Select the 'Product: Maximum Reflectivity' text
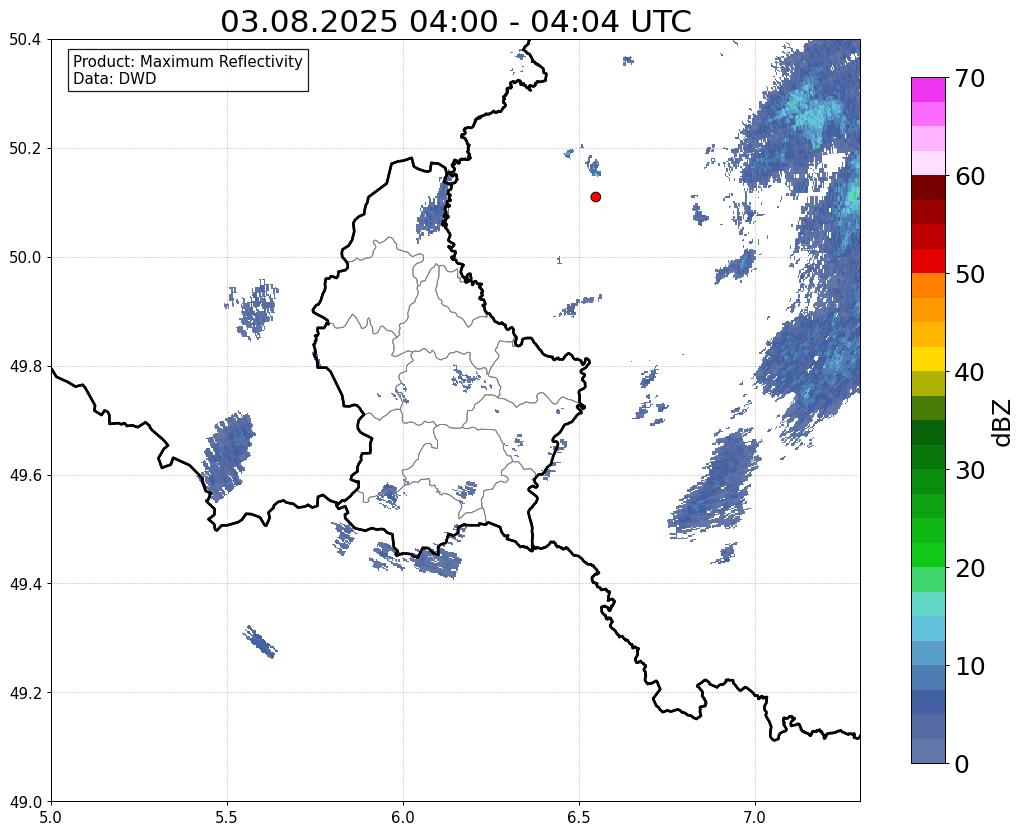Image resolution: width=1023 pixels, height=834 pixels. (188, 61)
